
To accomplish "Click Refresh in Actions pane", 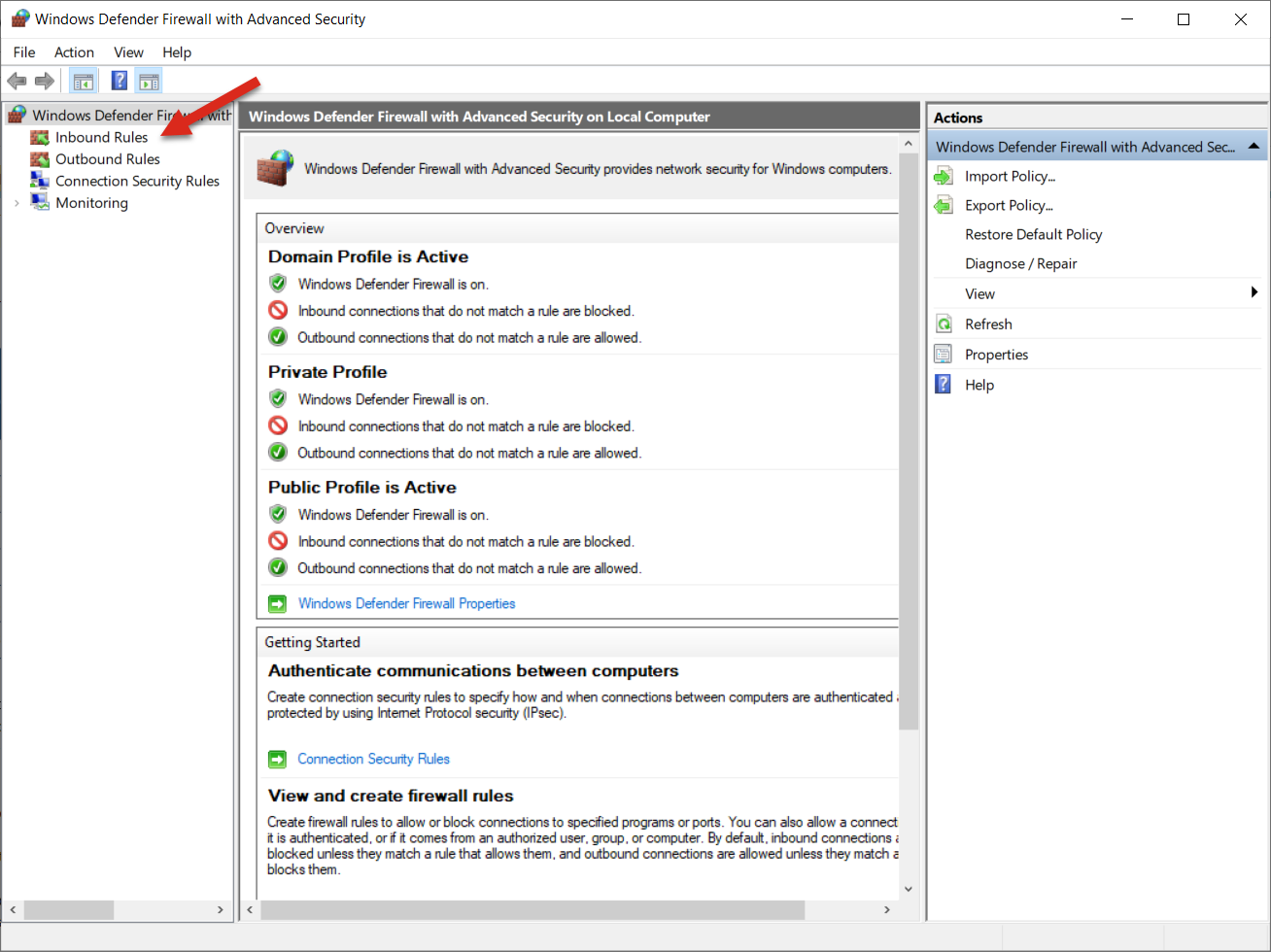I will (x=988, y=324).
